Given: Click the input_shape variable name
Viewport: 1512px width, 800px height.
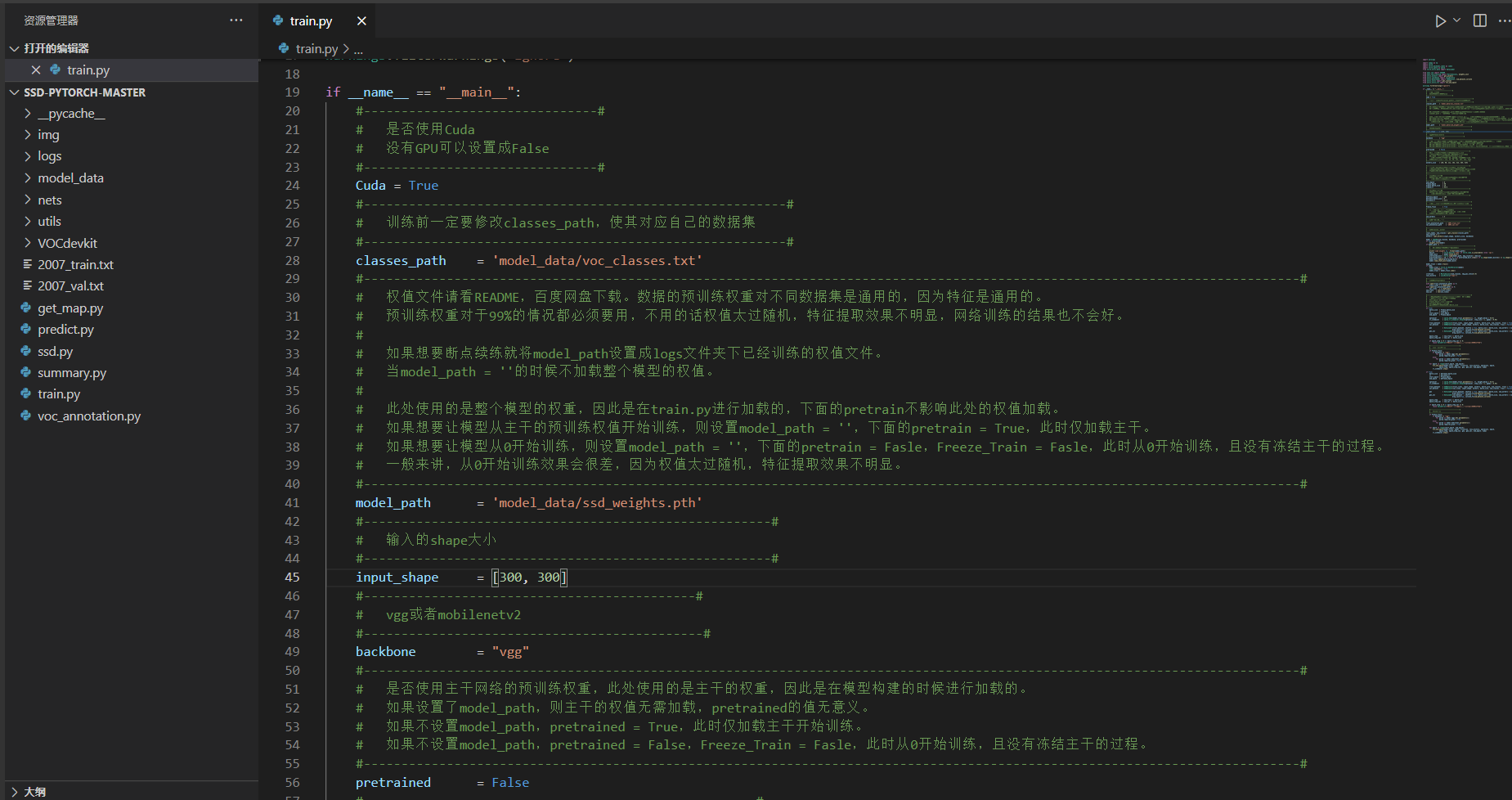Looking at the screenshot, I should click(397, 578).
